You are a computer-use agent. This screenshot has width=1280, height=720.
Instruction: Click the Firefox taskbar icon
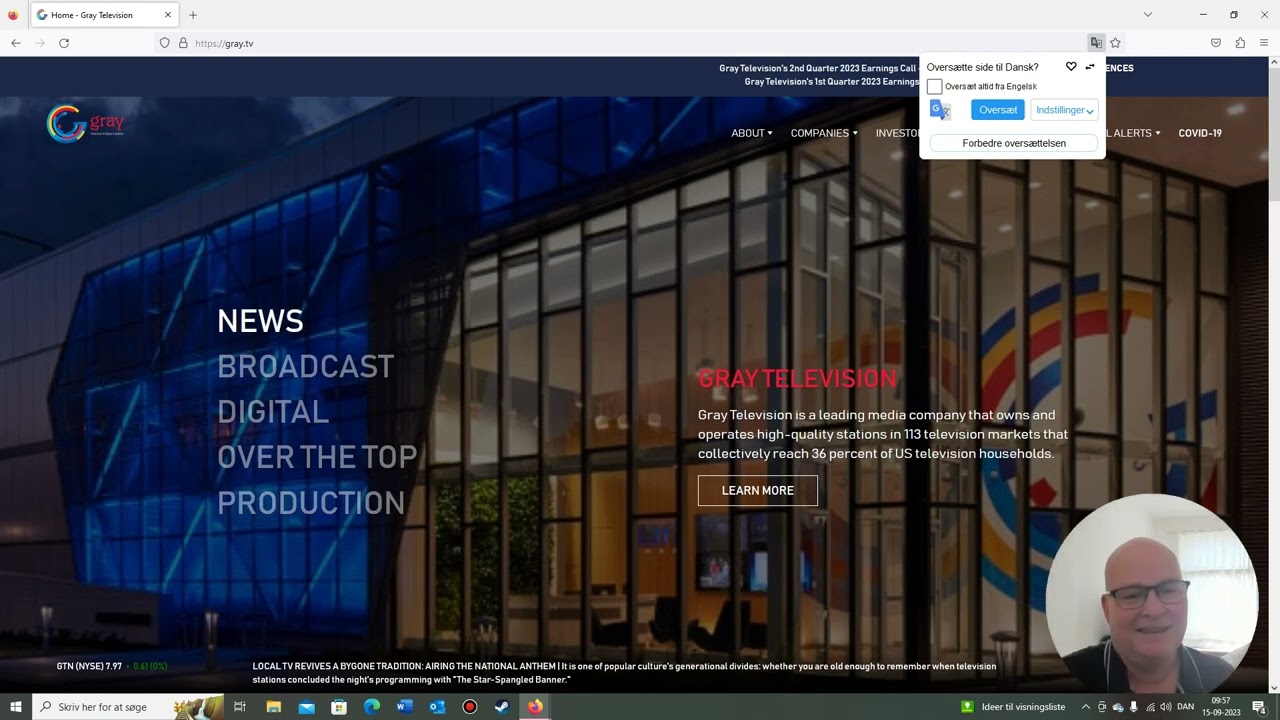click(535, 707)
